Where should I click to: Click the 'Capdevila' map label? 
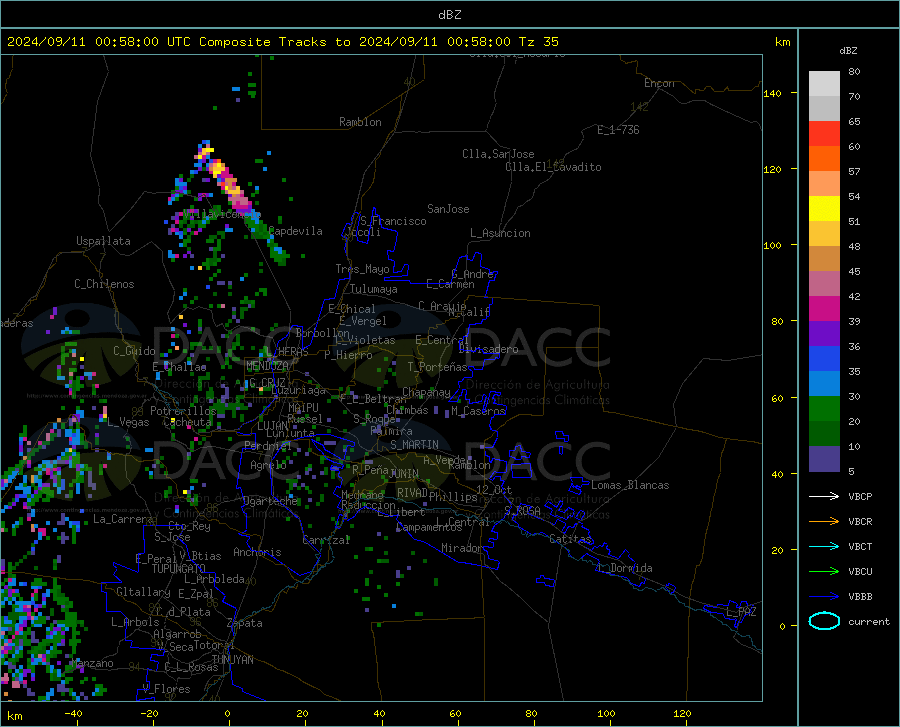point(296,231)
